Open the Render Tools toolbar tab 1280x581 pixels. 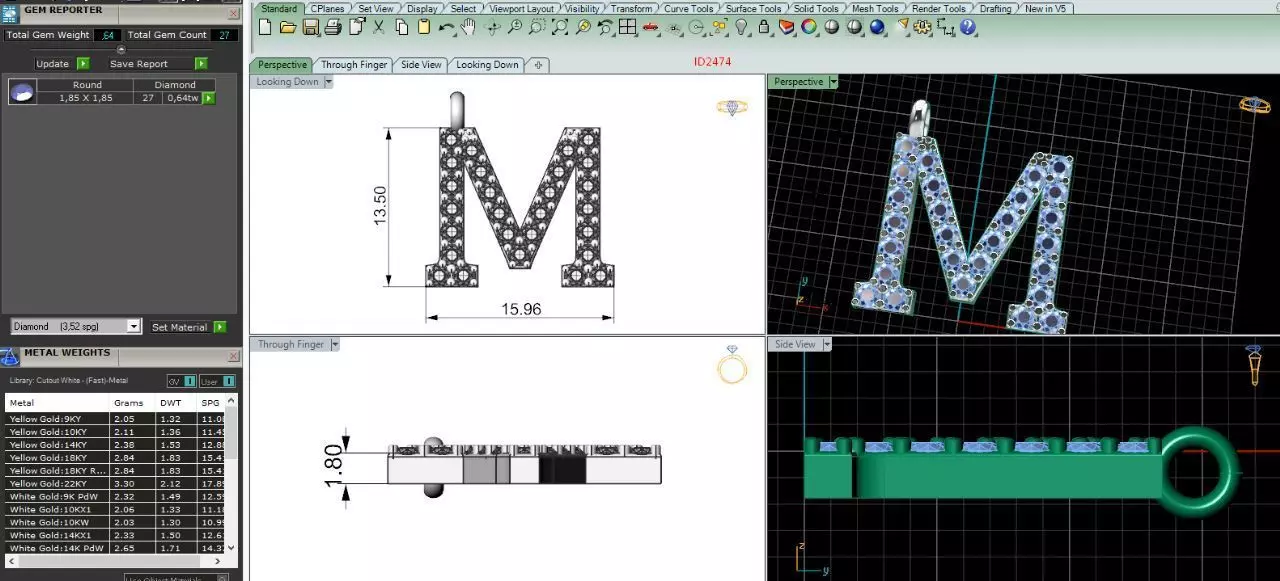pos(938,9)
